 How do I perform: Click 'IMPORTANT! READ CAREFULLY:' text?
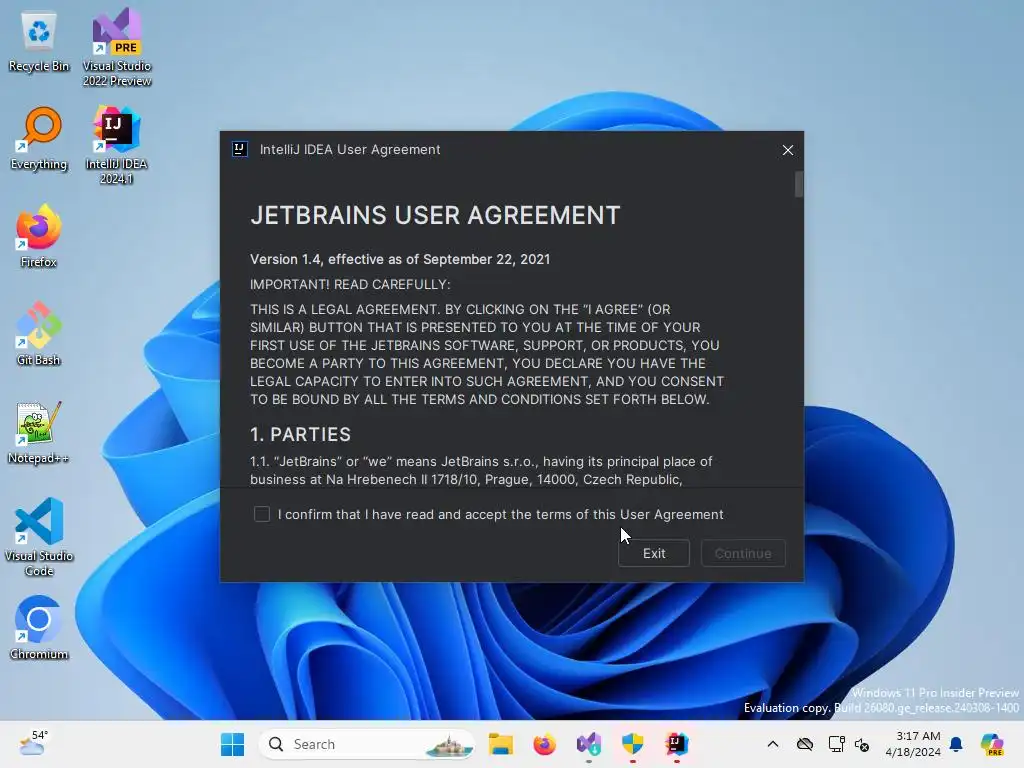point(350,285)
